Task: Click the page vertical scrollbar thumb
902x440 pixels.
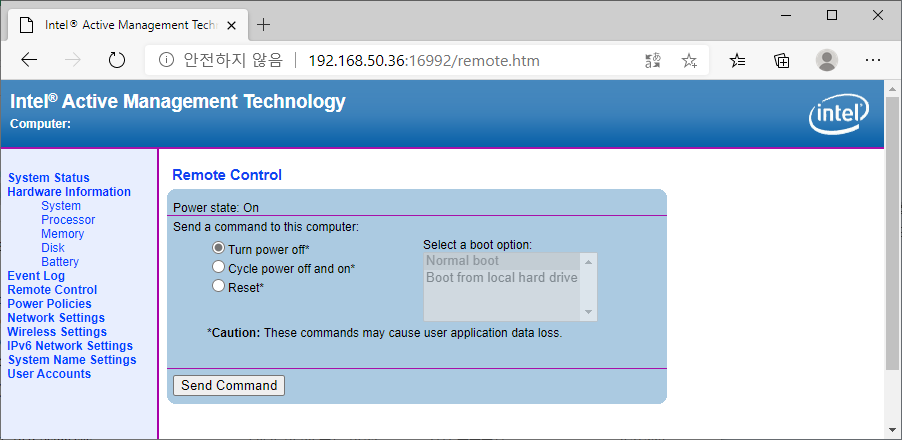Action: click(x=892, y=233)
